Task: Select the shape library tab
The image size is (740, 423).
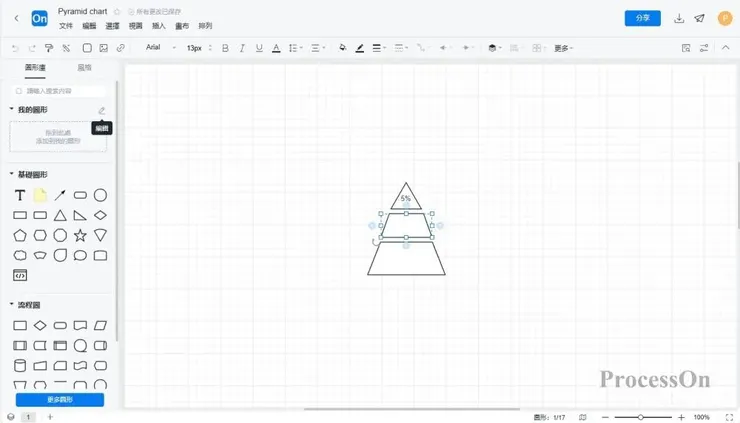Action: (x=35, y=68)
